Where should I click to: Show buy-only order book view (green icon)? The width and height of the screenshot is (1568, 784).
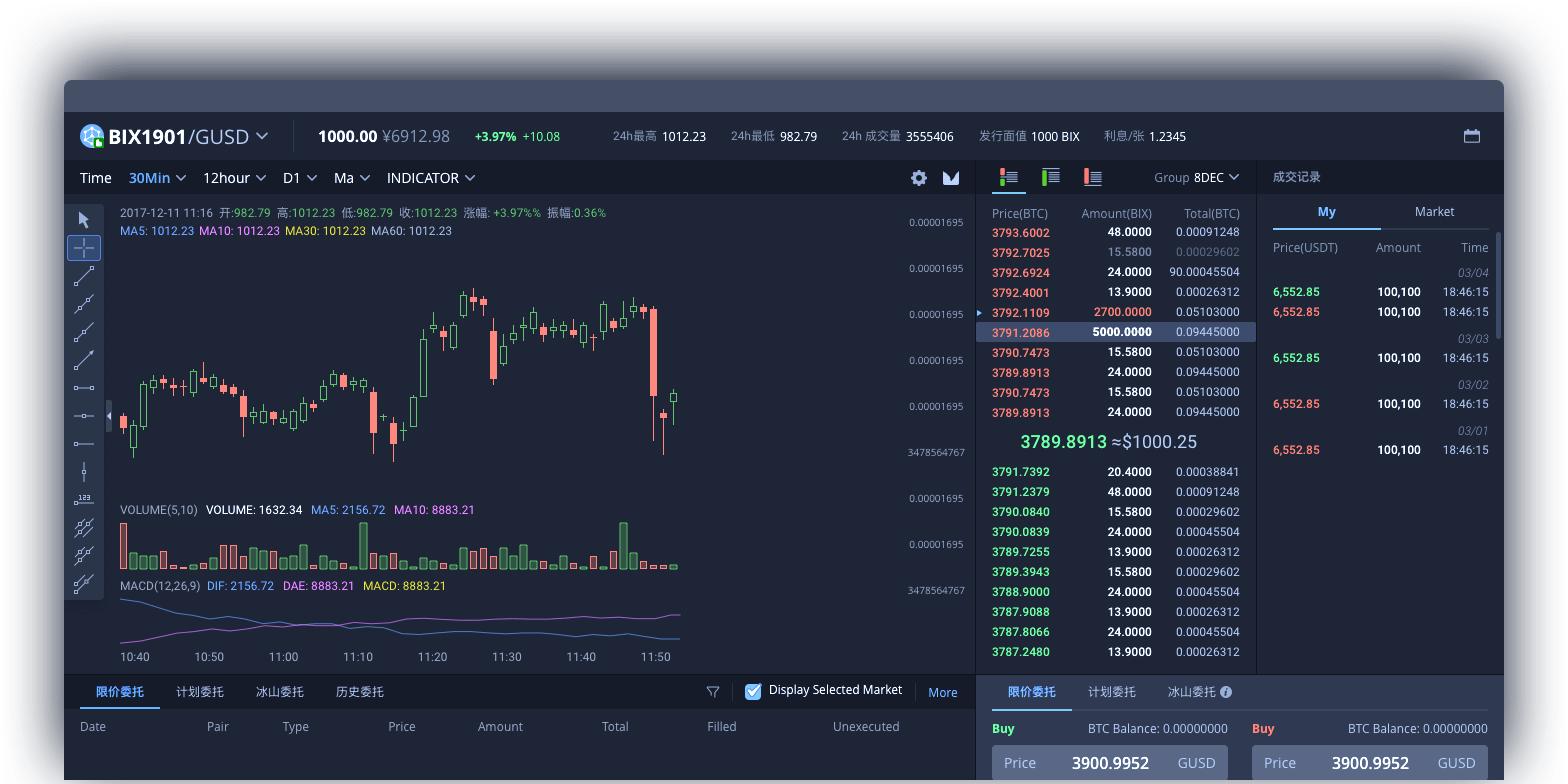coord(1051,177)
